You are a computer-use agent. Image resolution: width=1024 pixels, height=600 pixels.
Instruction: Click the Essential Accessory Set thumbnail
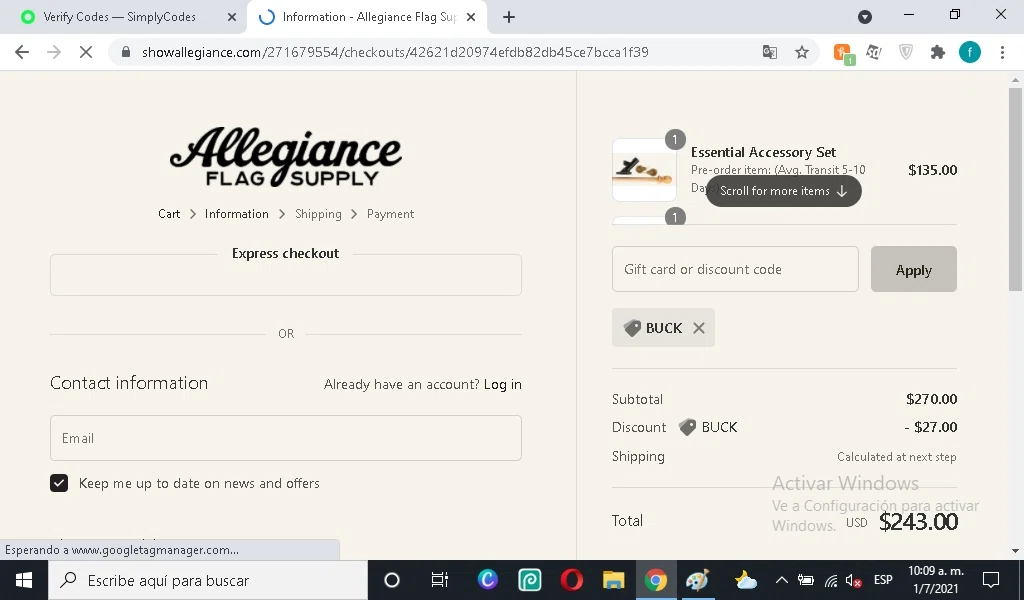coord(644,170)
